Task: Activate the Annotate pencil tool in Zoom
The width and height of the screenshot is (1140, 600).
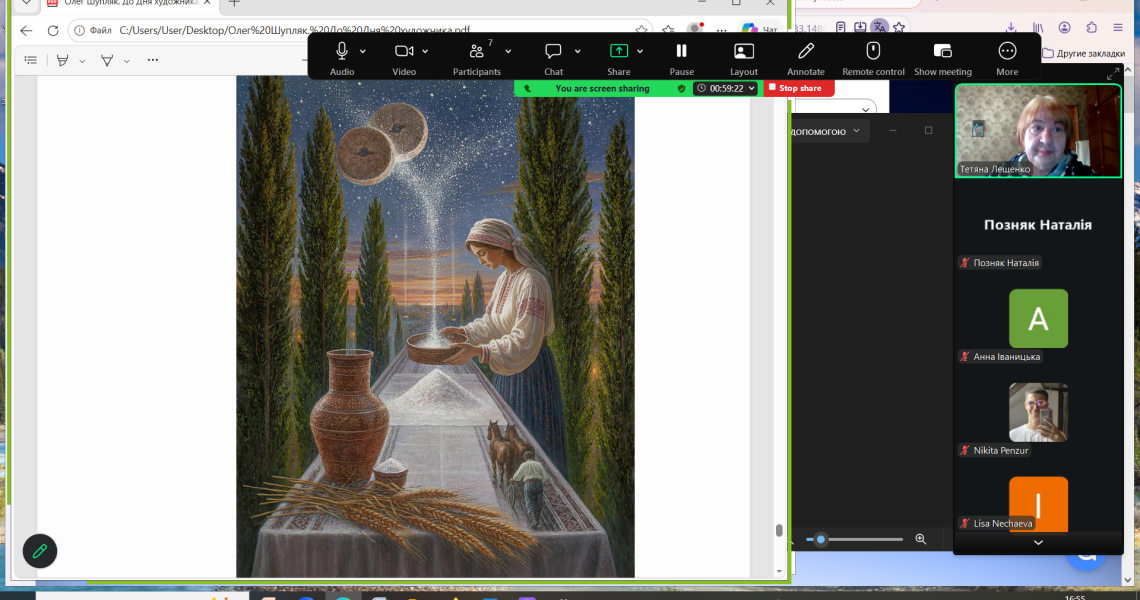Action: tap(806, 58)
